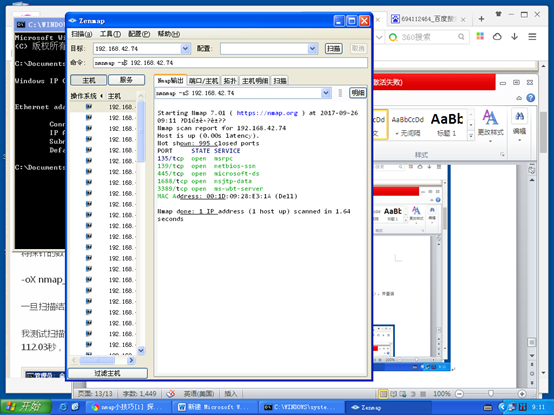Expand the Word styles gallery more arrow
This screenshot has height=415, width=554.
tap(471, 135)
